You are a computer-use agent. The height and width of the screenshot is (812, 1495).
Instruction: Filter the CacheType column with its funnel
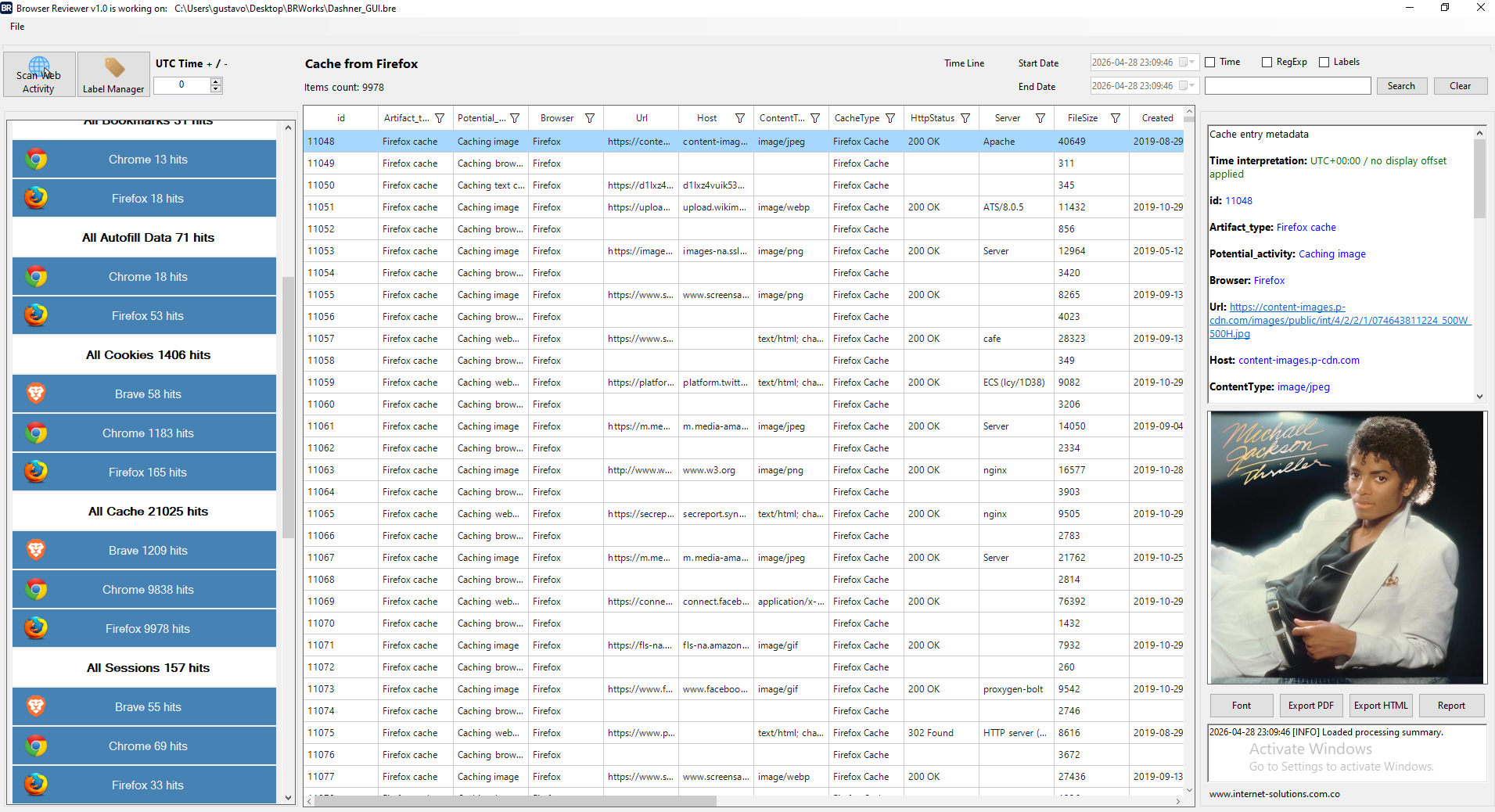pyautogui.click(x=890, y=118)
